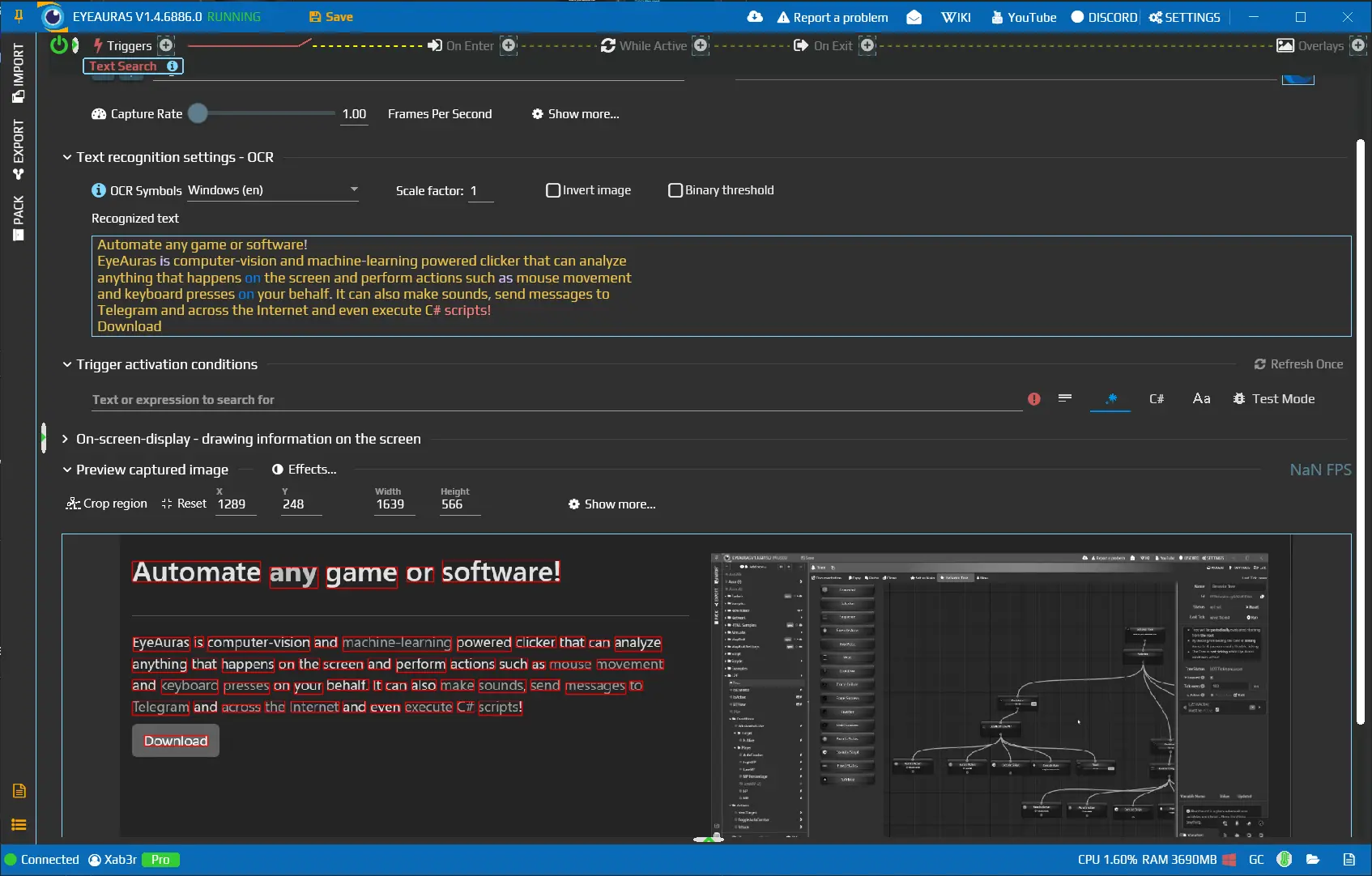
Task: Toggle the trigger power switch
Action: click(58, 45)
